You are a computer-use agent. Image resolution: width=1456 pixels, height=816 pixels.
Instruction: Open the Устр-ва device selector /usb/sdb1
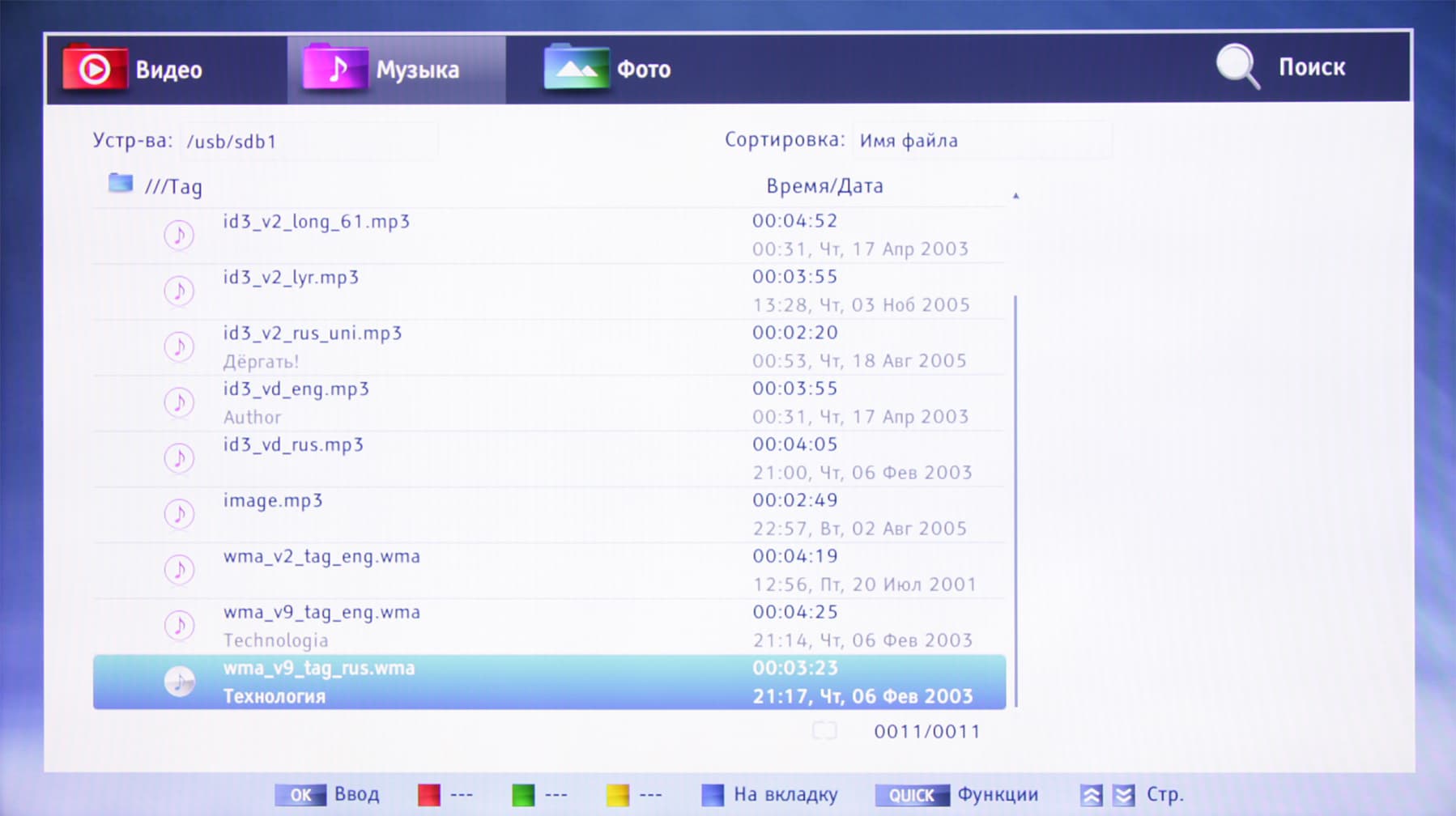pyautogui.click(x=309, y=141)
